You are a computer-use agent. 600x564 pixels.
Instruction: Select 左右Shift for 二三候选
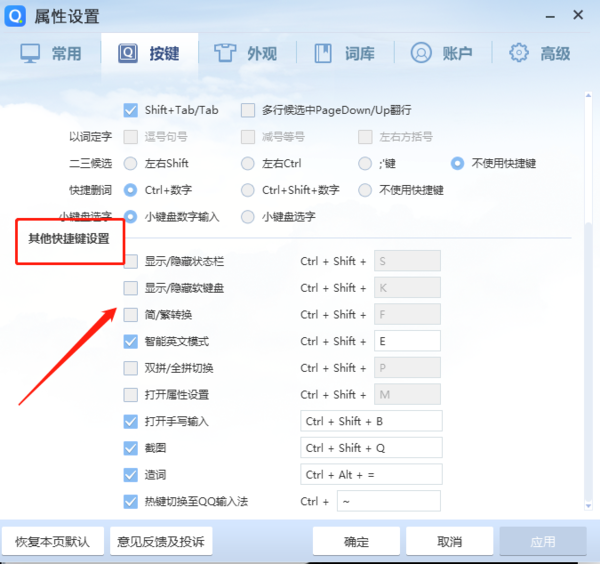[130, 163]
